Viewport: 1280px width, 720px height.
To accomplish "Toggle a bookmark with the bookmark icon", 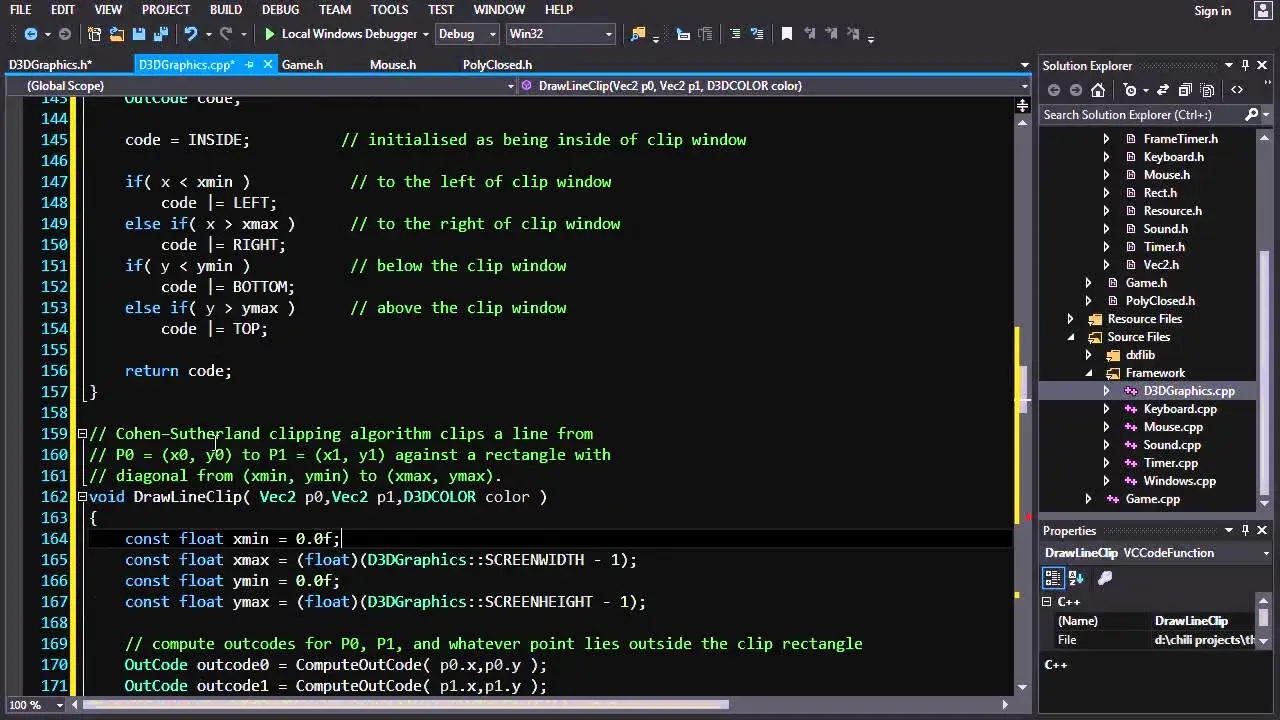I will [786, 34].
